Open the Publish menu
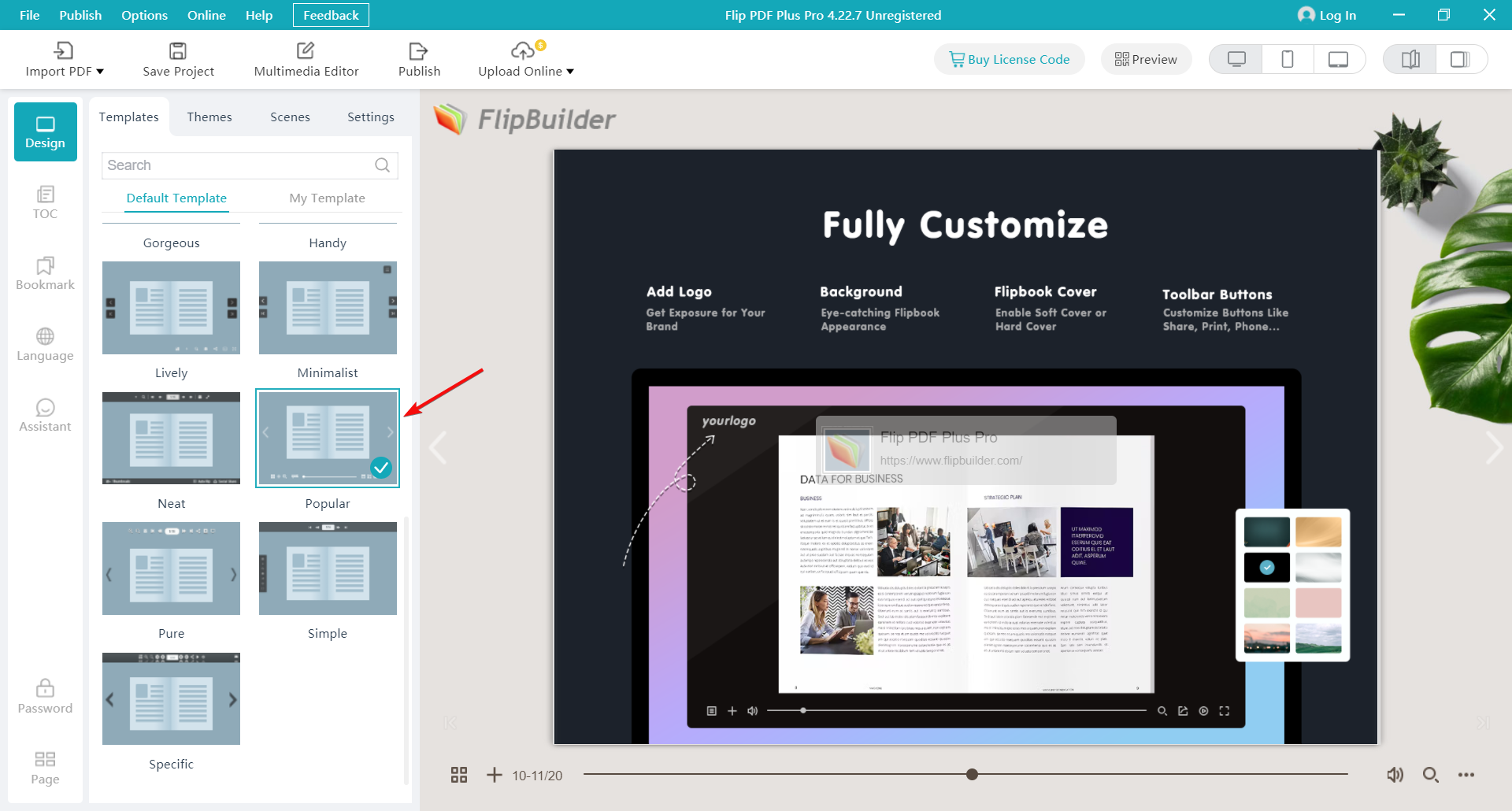The height and width of the screenshot is (811, 1512). 80,15
